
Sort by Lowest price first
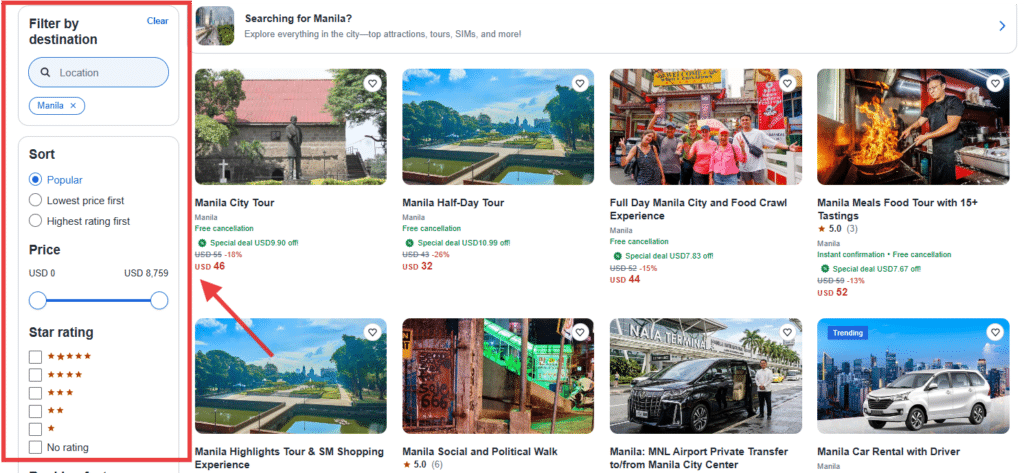point(35,201)
